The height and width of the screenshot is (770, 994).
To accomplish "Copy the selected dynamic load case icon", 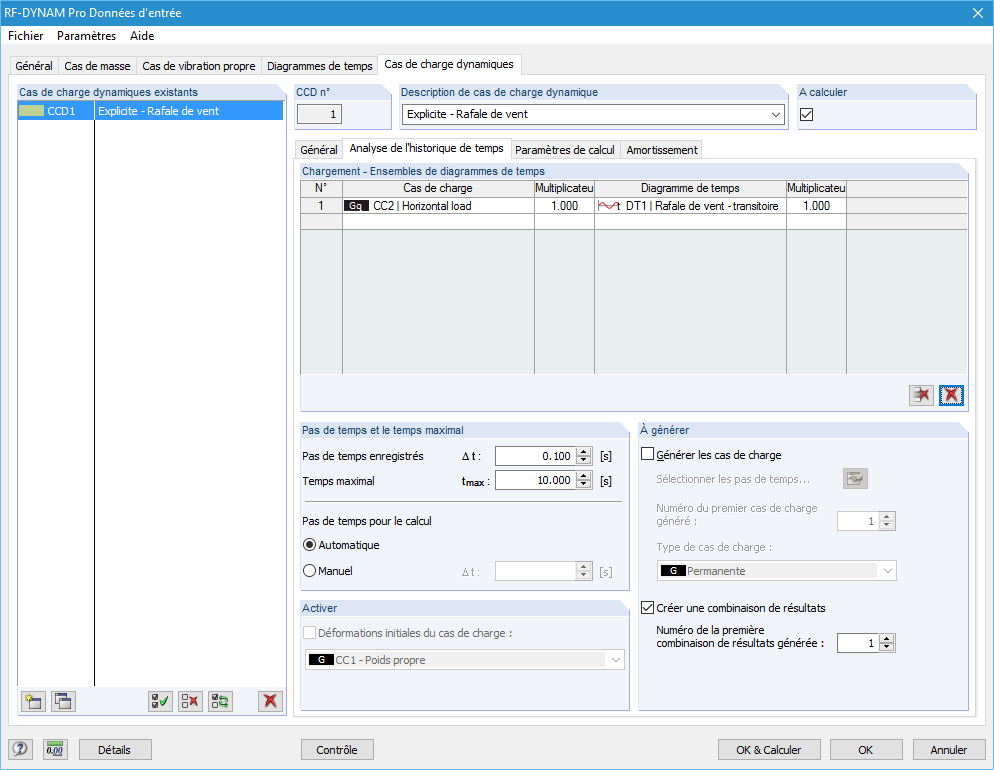I will point(63,701).
